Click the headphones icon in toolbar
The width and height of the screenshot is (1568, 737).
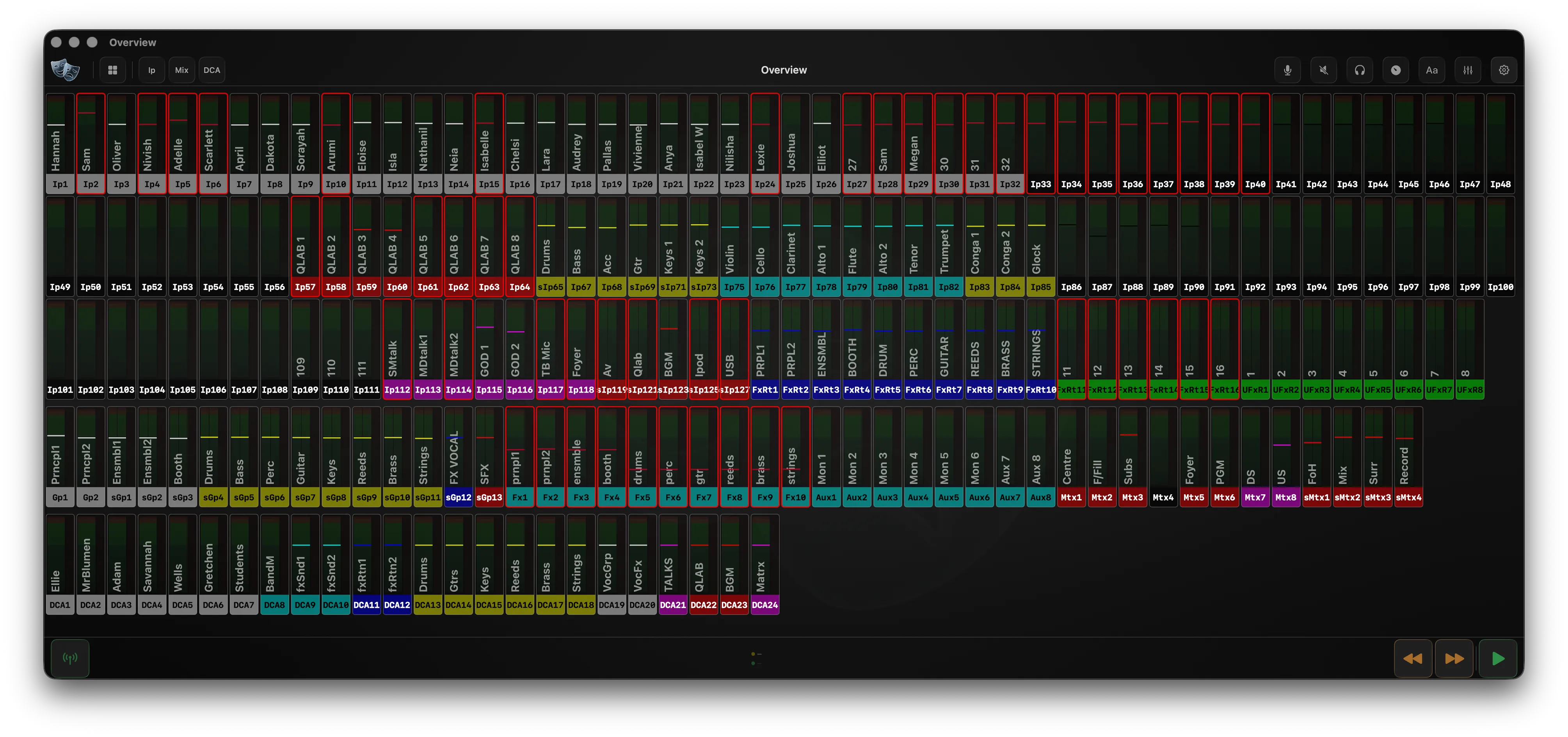click(x=1359, y=70)
